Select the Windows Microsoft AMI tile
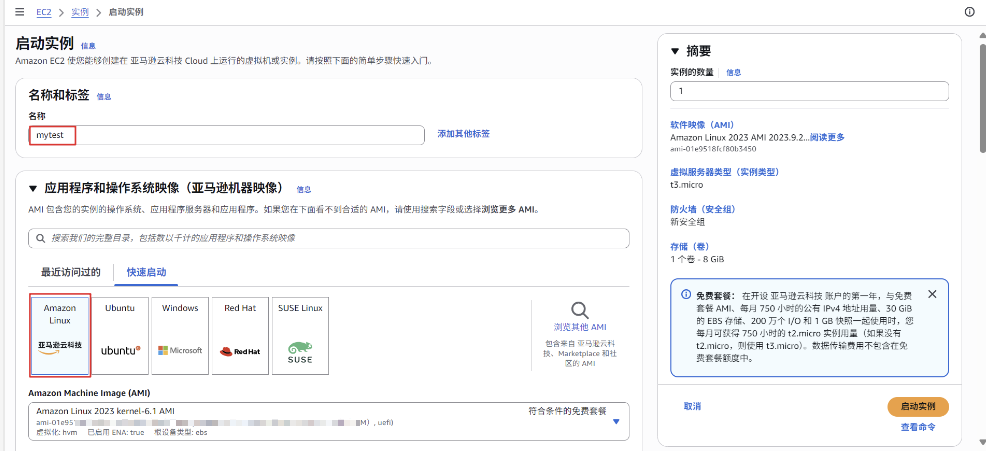The height and width of the screenshot is (451, 986). pyautogui.click(x=180, y=336)
